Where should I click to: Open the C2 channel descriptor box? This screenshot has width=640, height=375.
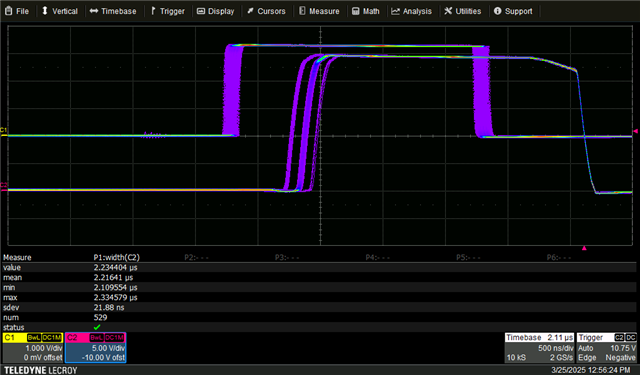(96, 348)
